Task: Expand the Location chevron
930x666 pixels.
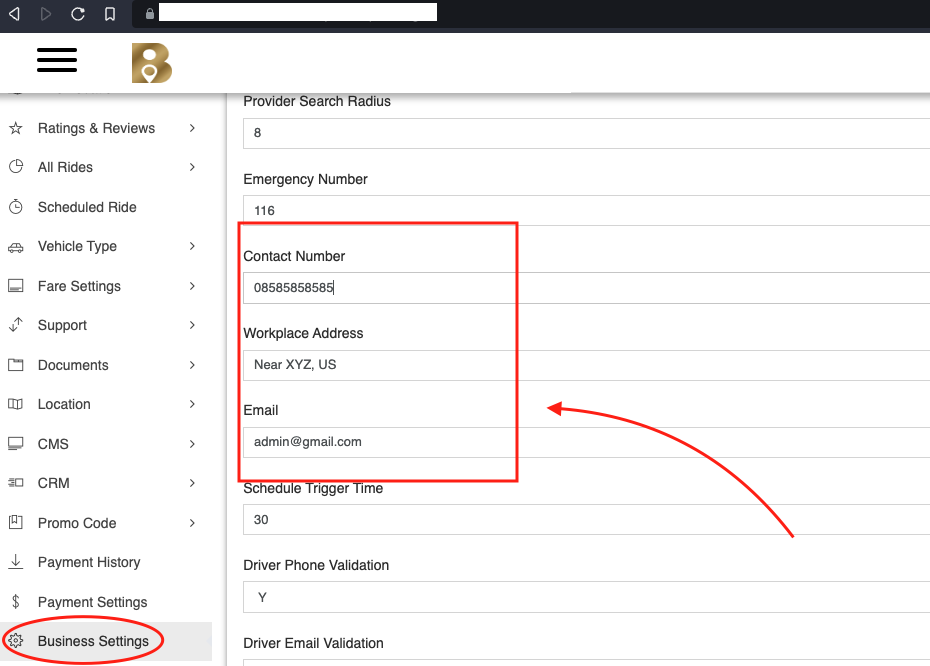Action: [x=192, y=404]
